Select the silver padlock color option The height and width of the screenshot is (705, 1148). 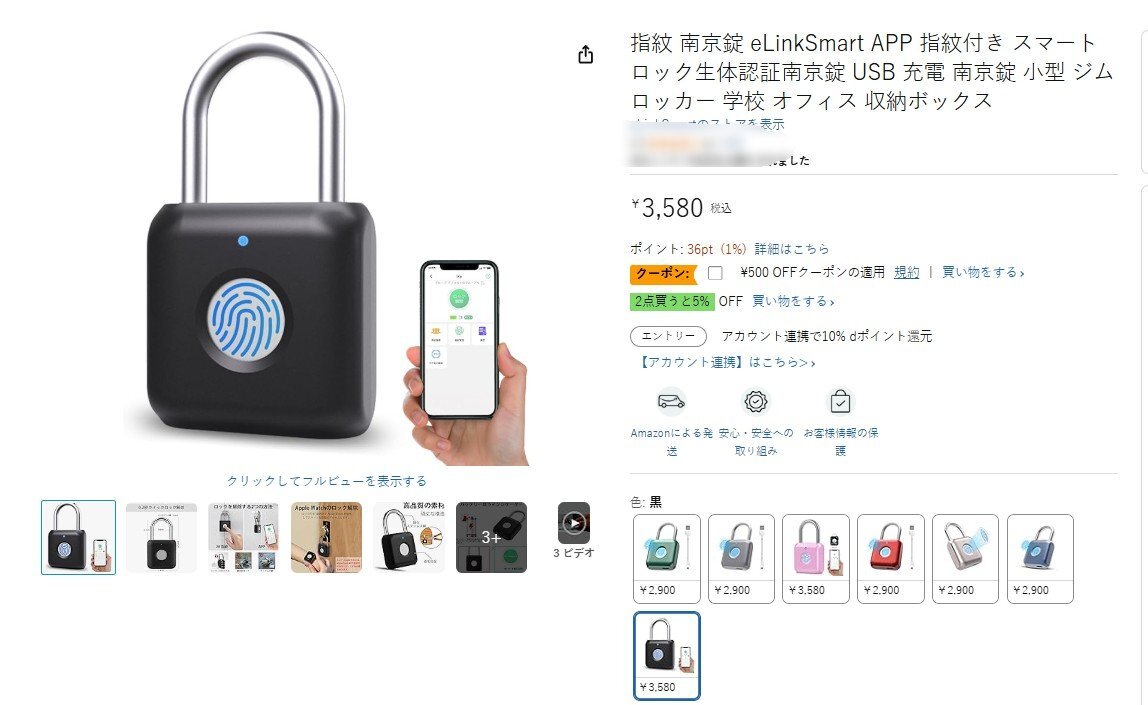pyautogui.click(x=965, y=559)
